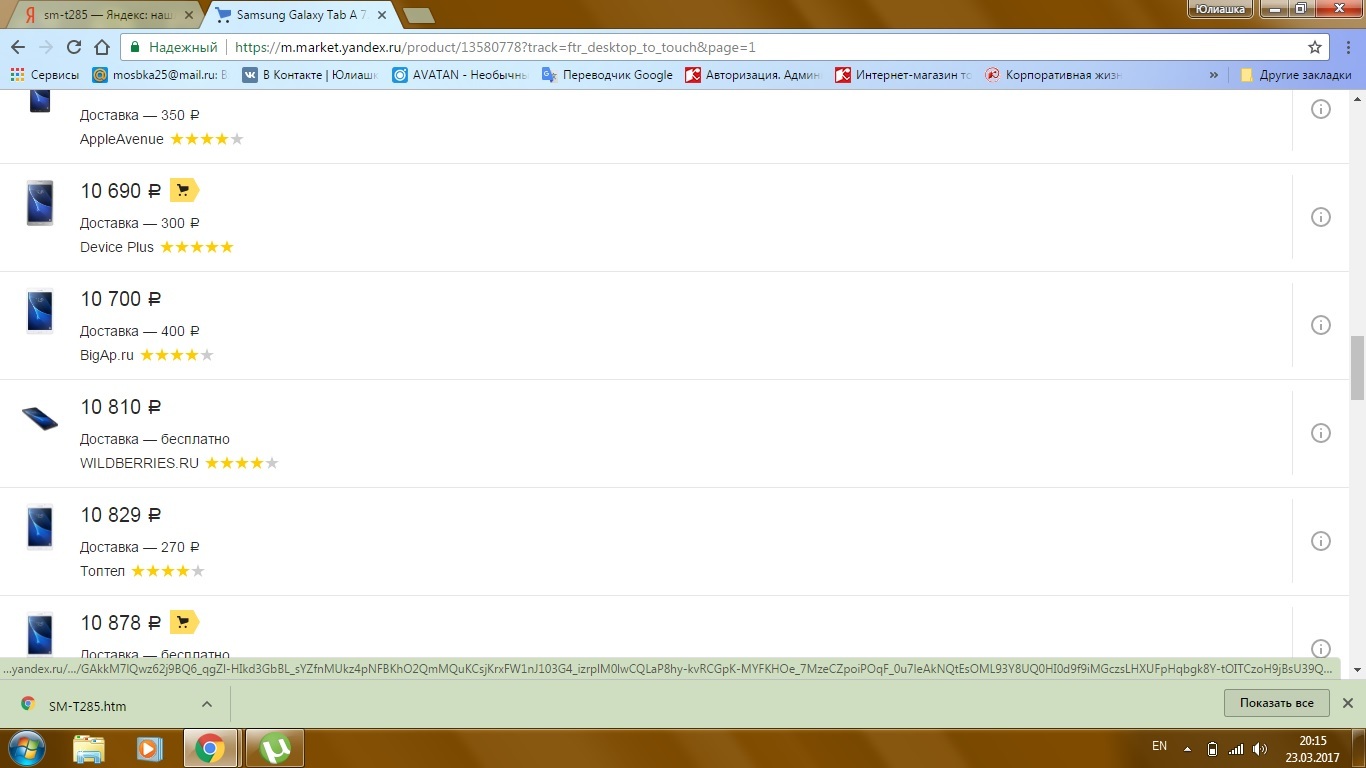Click the Юлиашка profile button
The image size is (1366, 768).
[x=1219, y=9]
